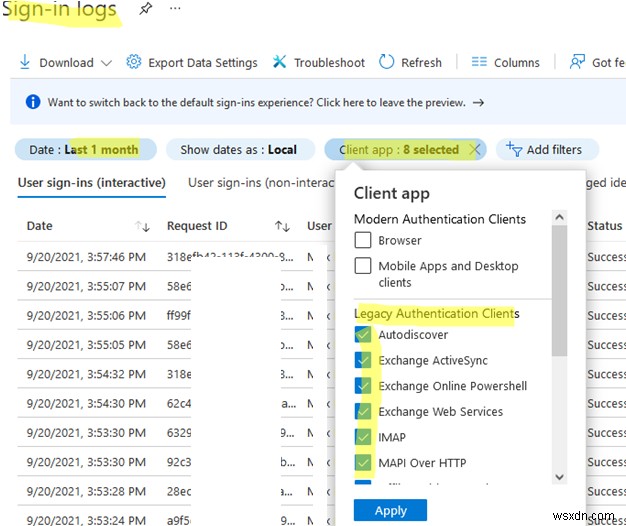The image size is (626, 526).
Task: Switch to User sign-ins (interactive) tab
Action: 92,183
